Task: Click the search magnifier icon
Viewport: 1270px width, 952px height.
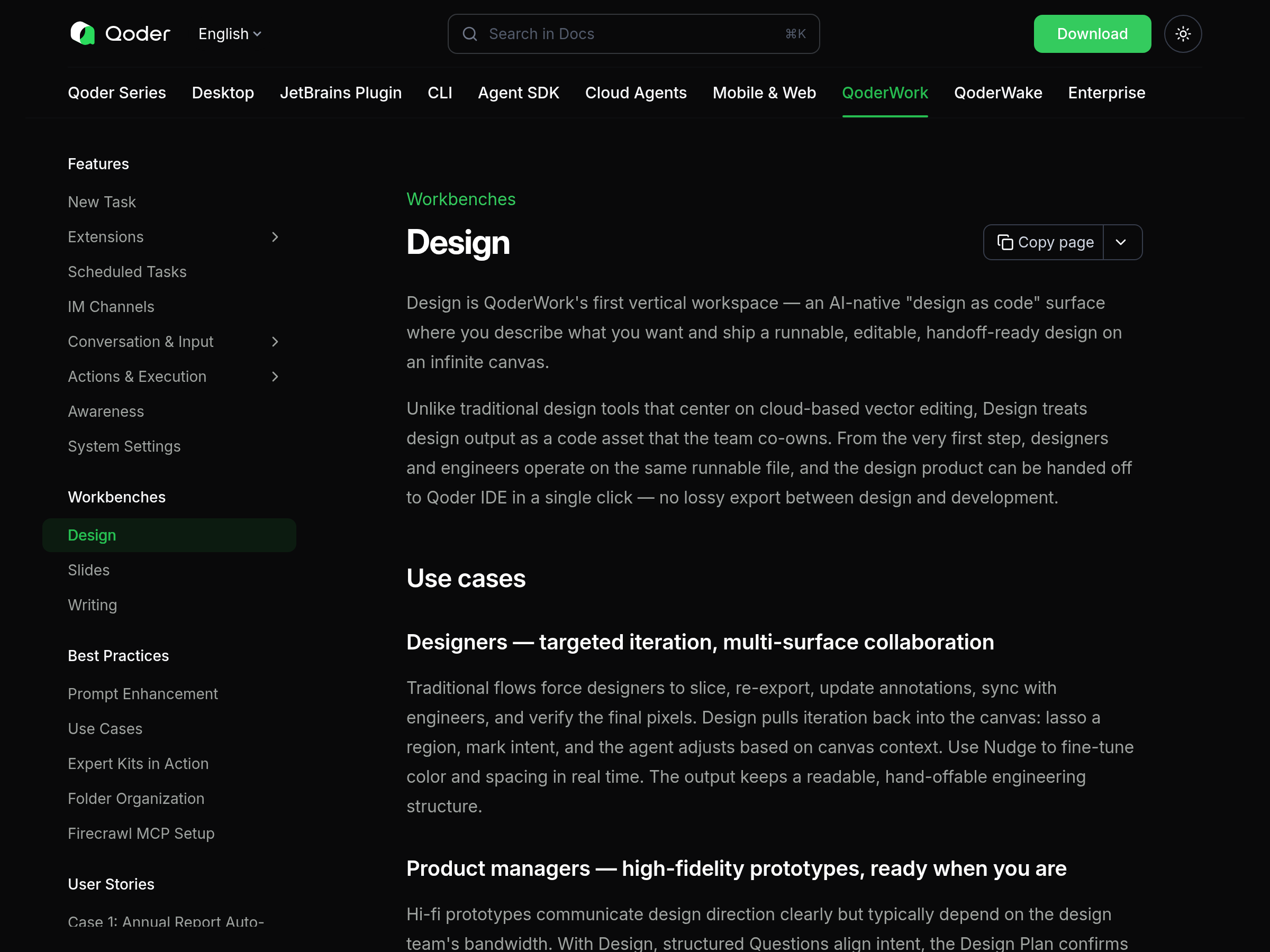Action: pyautogui.click(x=470, y=34)
